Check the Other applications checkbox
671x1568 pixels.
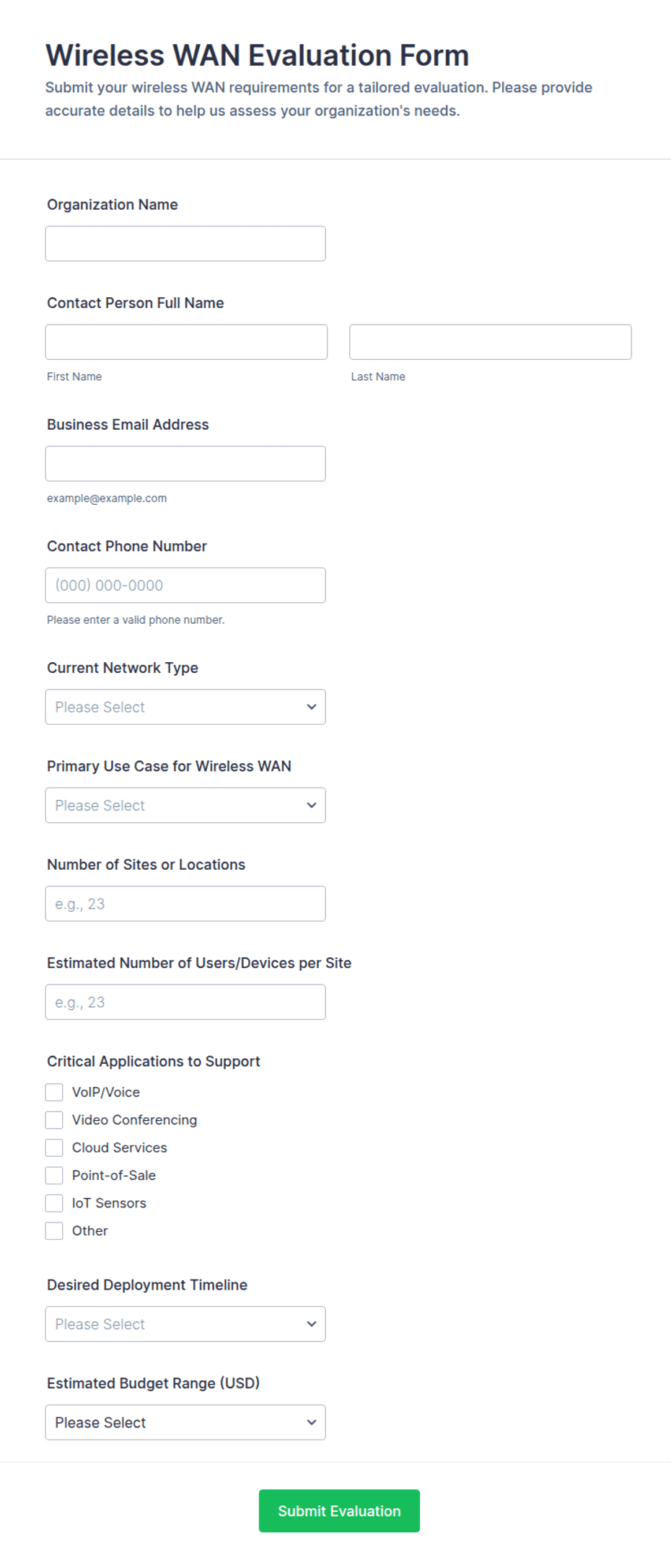(x=54, y=1231)
